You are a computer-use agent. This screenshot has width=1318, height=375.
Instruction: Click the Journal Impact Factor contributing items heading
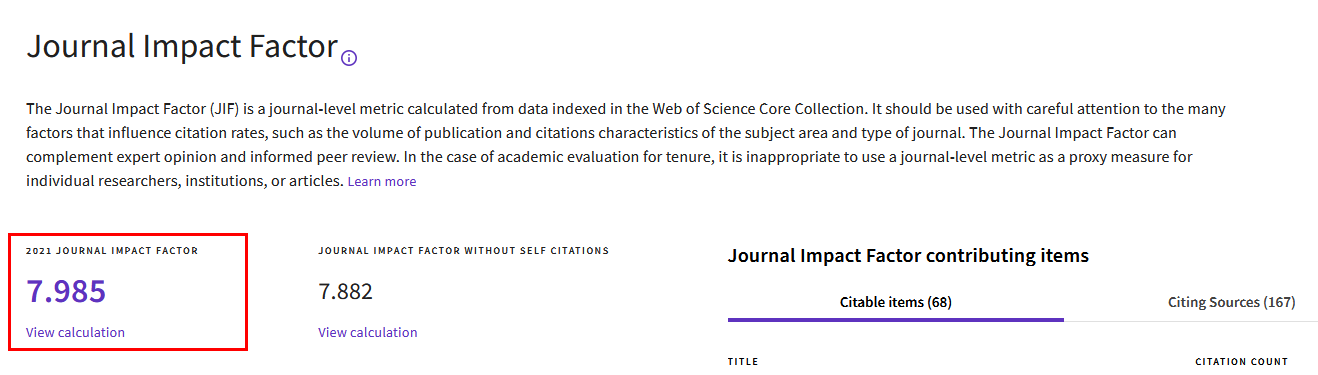(x=908, y=256)
